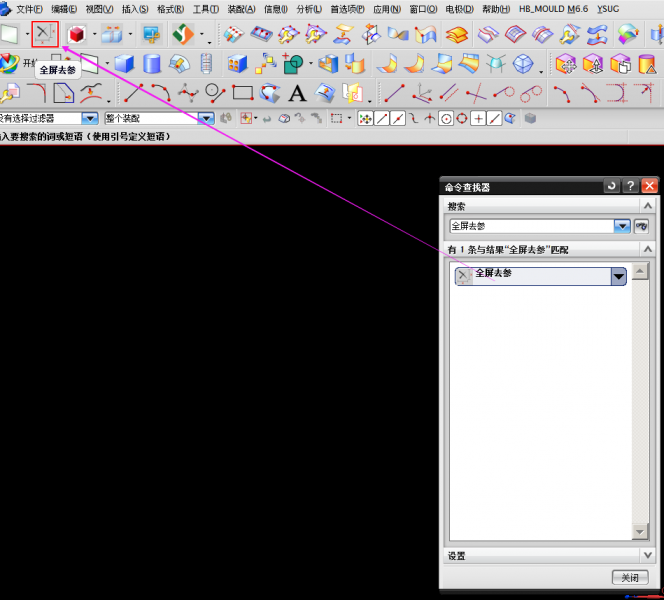Toggle Existing Point snap

[x=478, y=119]
